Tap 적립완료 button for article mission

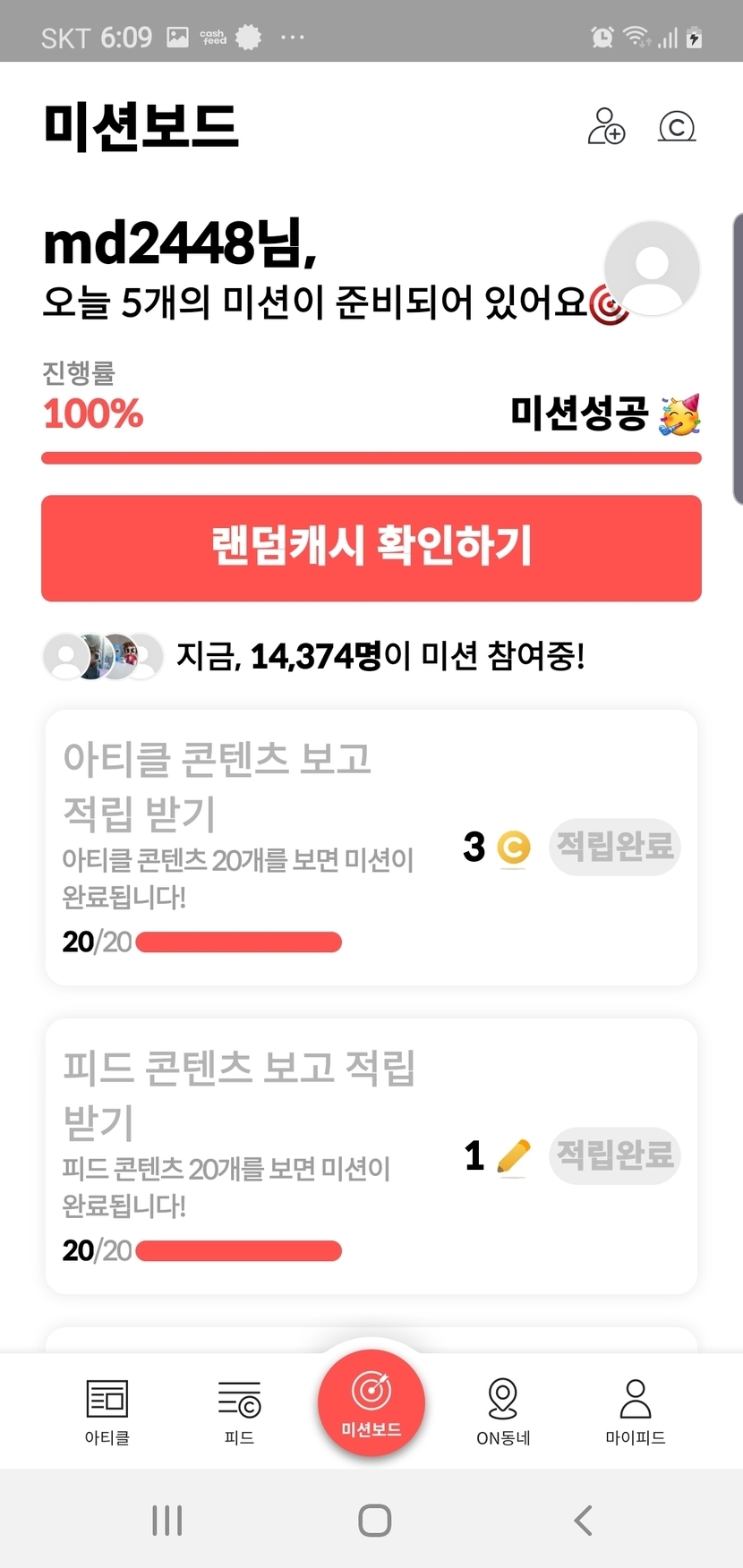point(614,846)
